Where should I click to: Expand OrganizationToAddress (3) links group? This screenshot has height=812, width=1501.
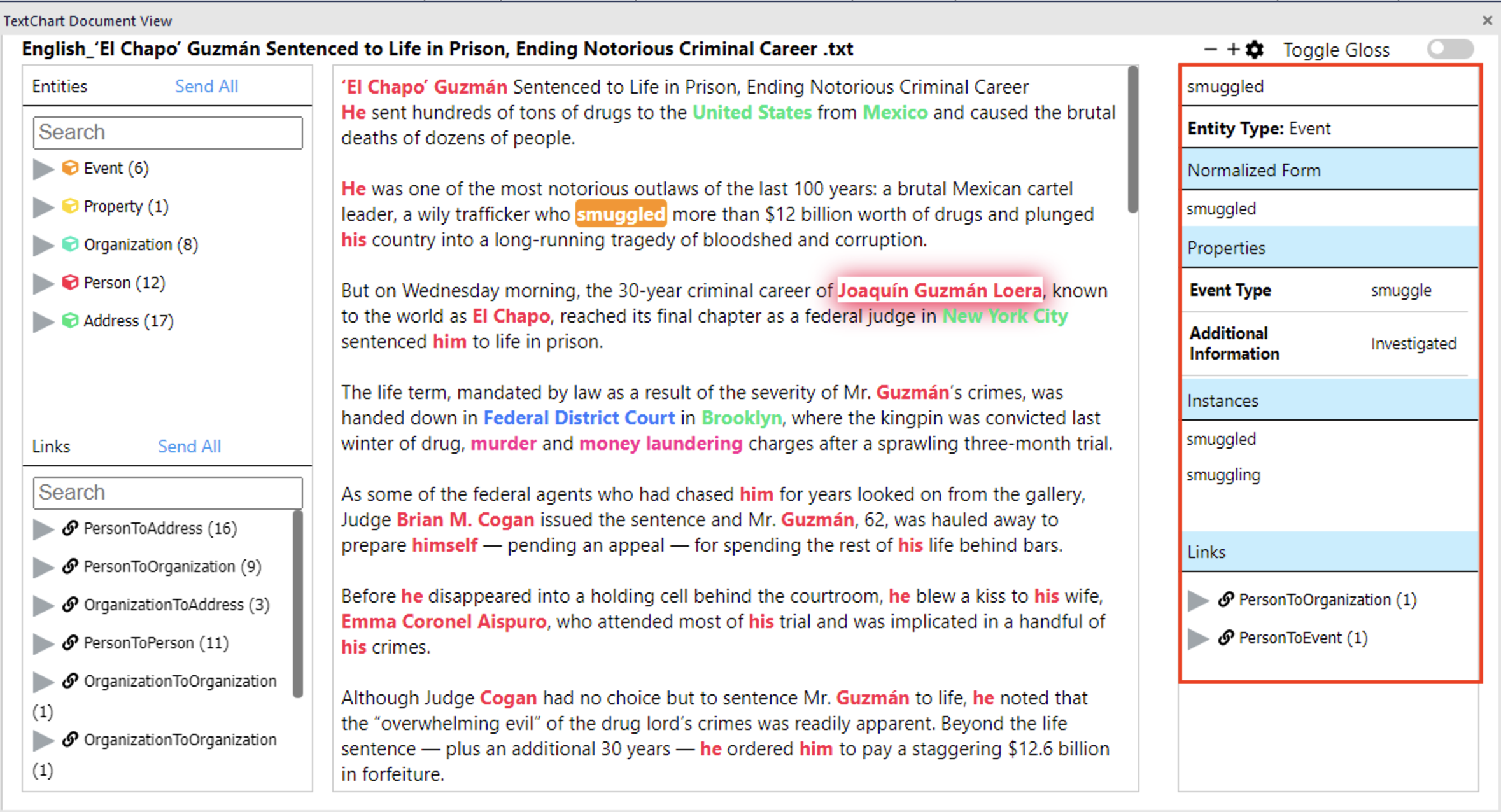tap(43, 605)
